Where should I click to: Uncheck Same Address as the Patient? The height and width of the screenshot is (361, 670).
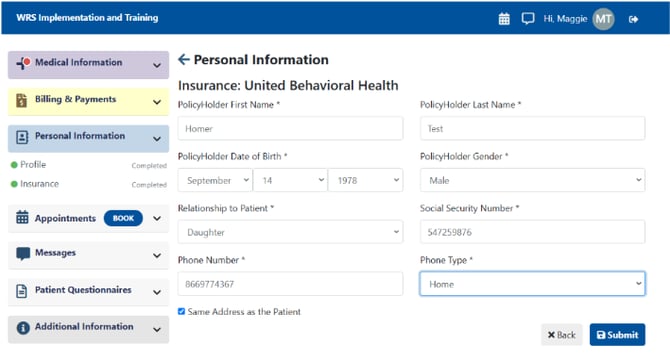pyautogui.click(x=182, y=311)
